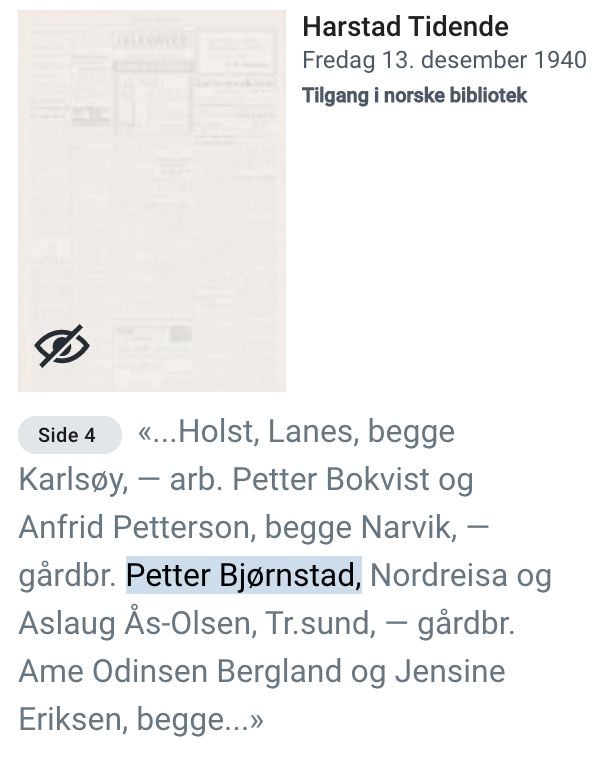Click the name Jensine in the snippet

click(x=450, y=671)
